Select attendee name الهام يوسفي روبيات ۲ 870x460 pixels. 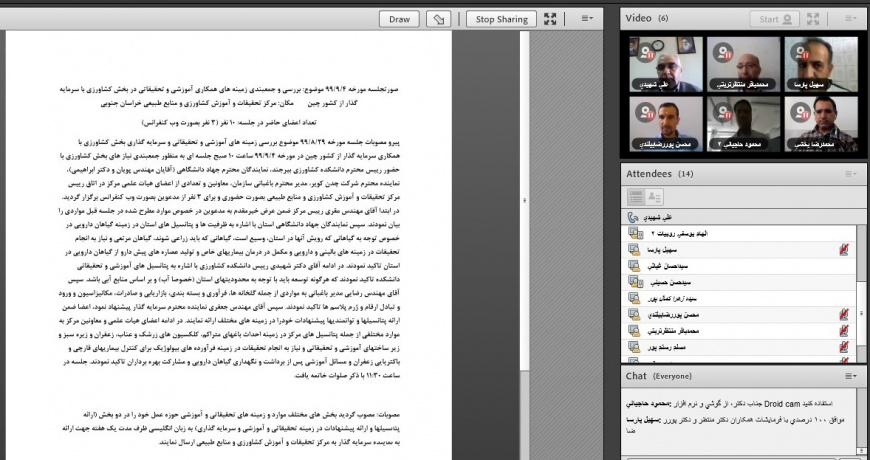click(x=680, y=234)
